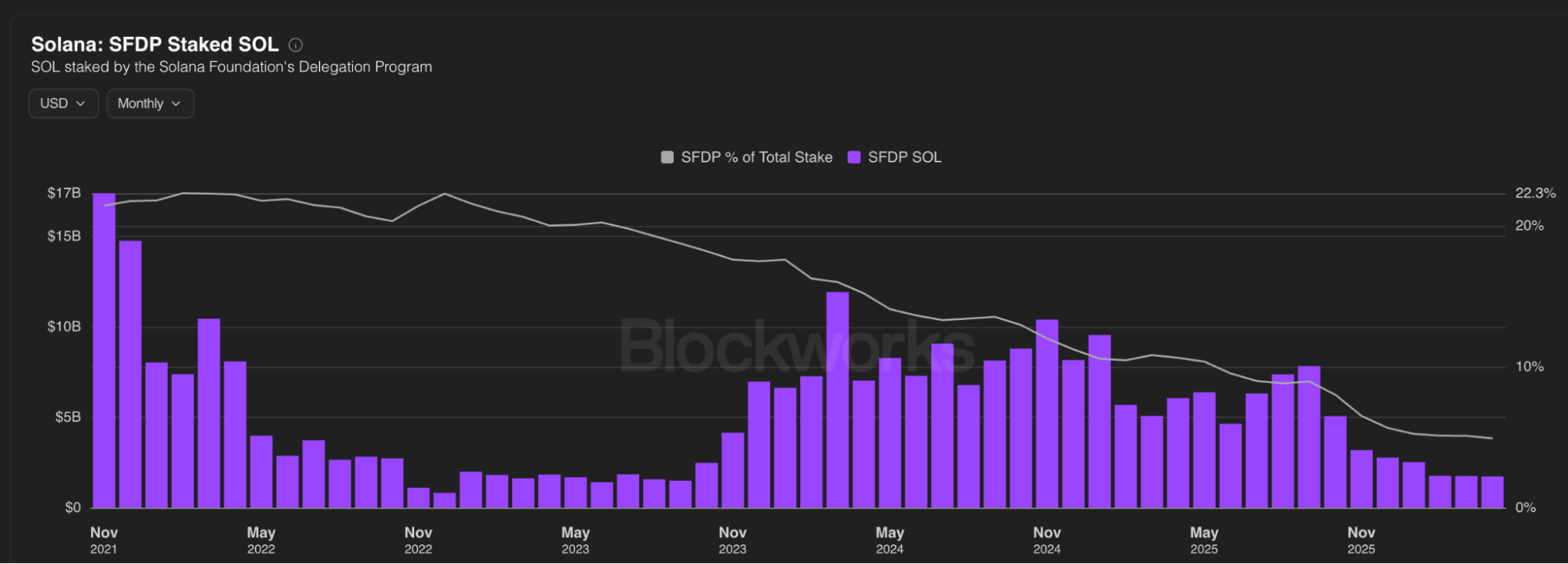Click the May 2025 x-axis label
The height and width of the screenshot is (564, 1568).
click(x=1204, y=540)
